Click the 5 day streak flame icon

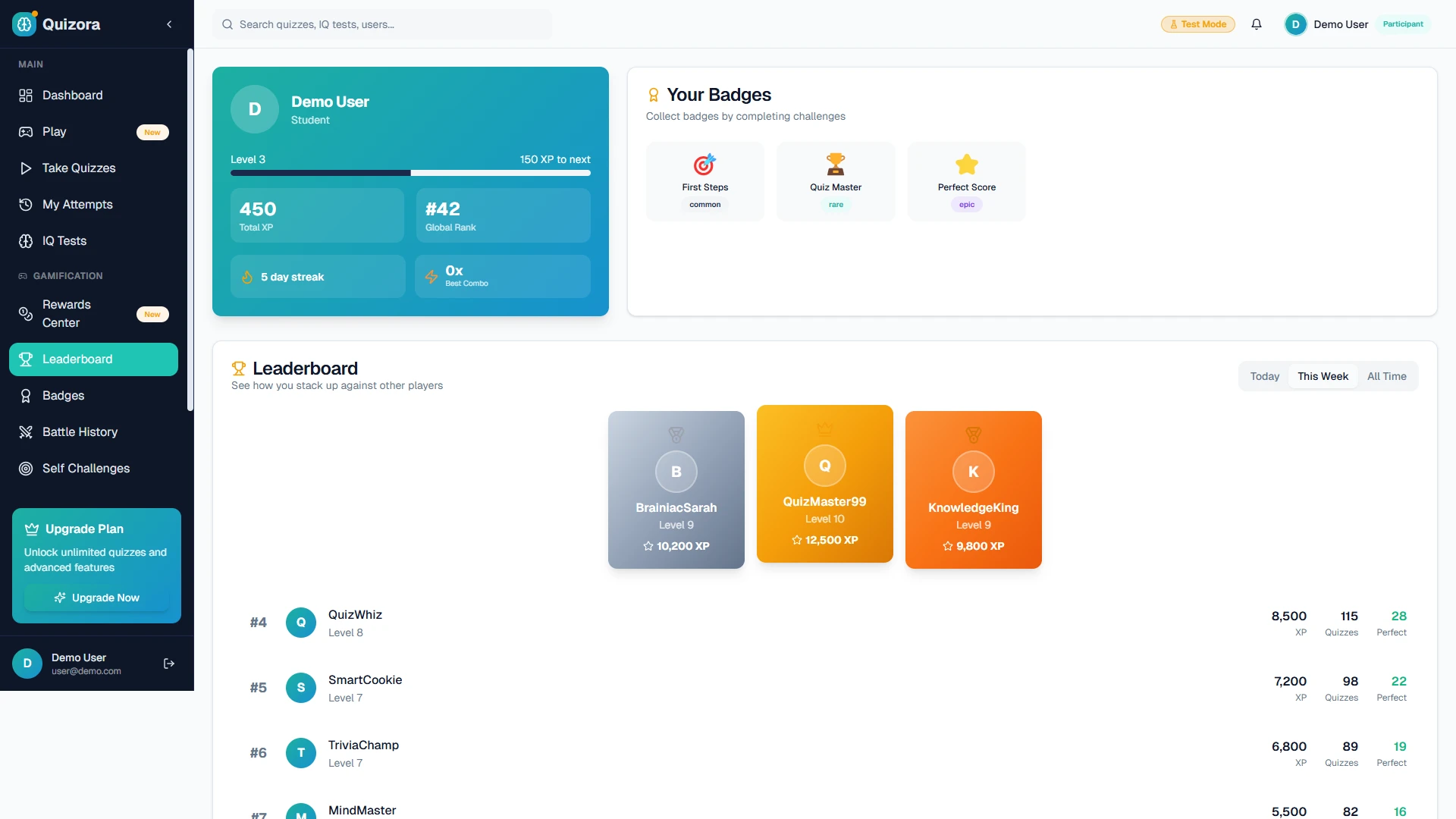pyautogui.click(x=247, y=277)
